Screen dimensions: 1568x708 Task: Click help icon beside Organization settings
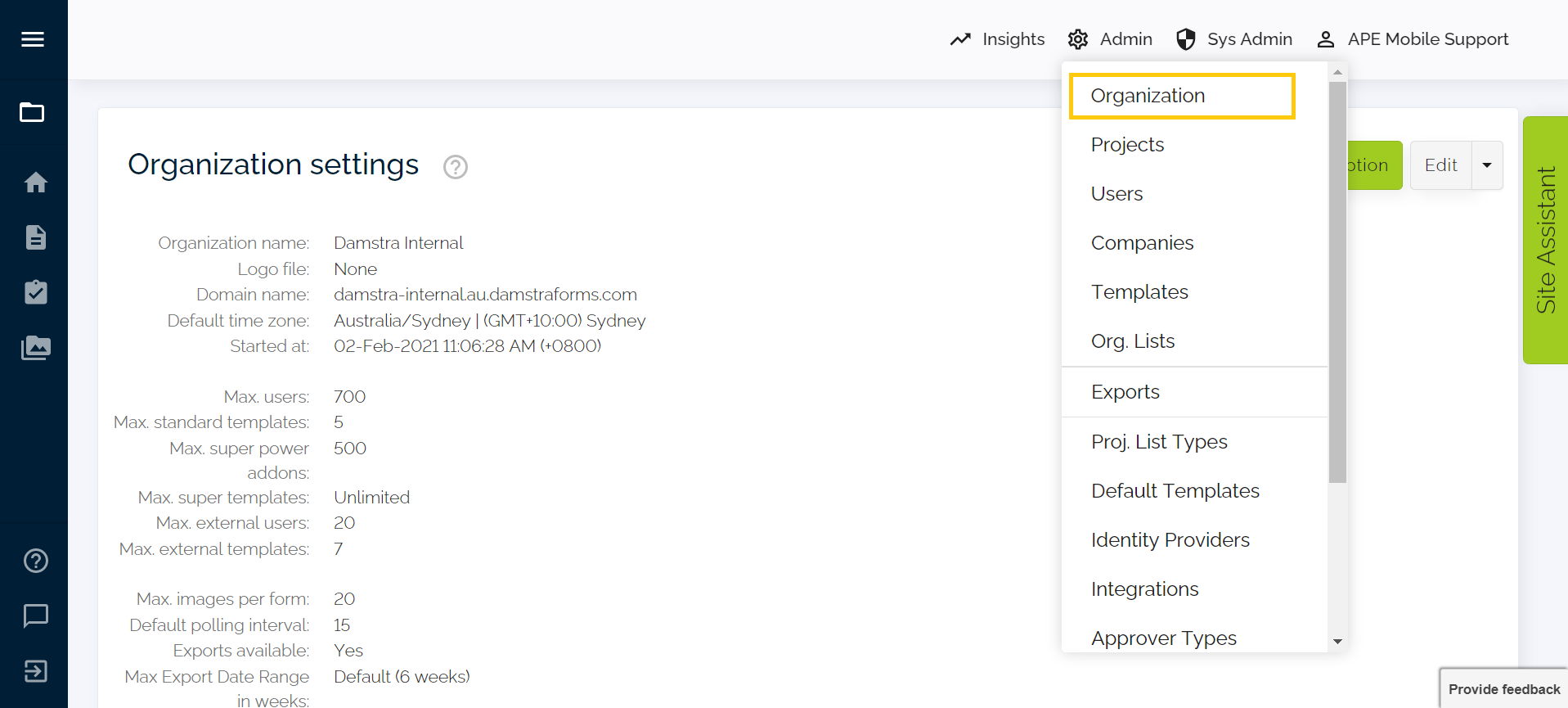coord(456,167)
